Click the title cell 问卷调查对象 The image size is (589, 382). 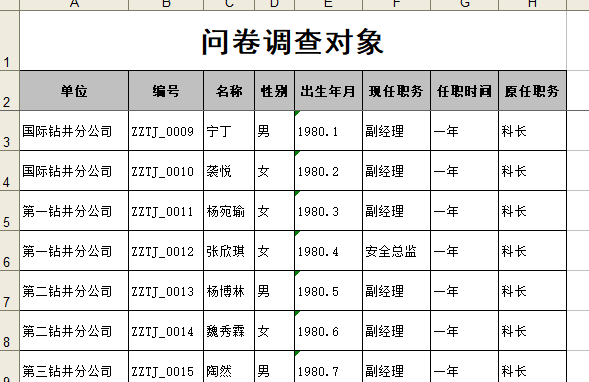pyautogui.click(x=293, y=41)
